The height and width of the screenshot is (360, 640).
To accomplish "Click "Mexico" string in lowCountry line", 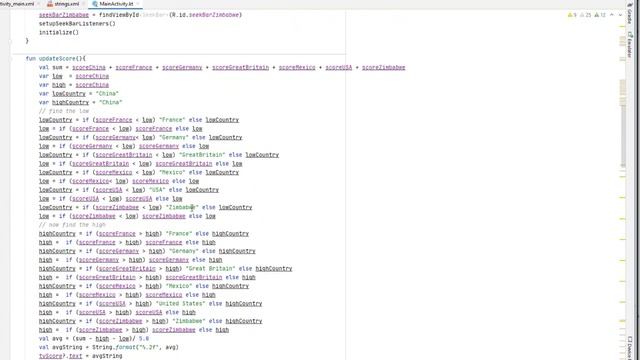I will tap(172, 173).
